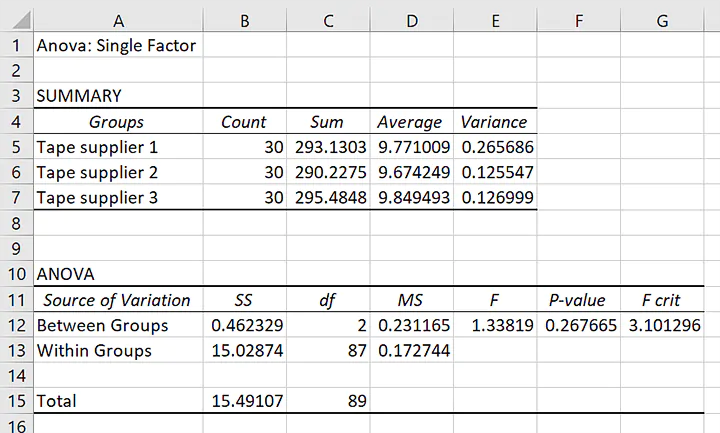The height and width of the screenshot is (433, 720).
Task: Click the 'Anova: Single Factor' cell
Action: point(118,45)
